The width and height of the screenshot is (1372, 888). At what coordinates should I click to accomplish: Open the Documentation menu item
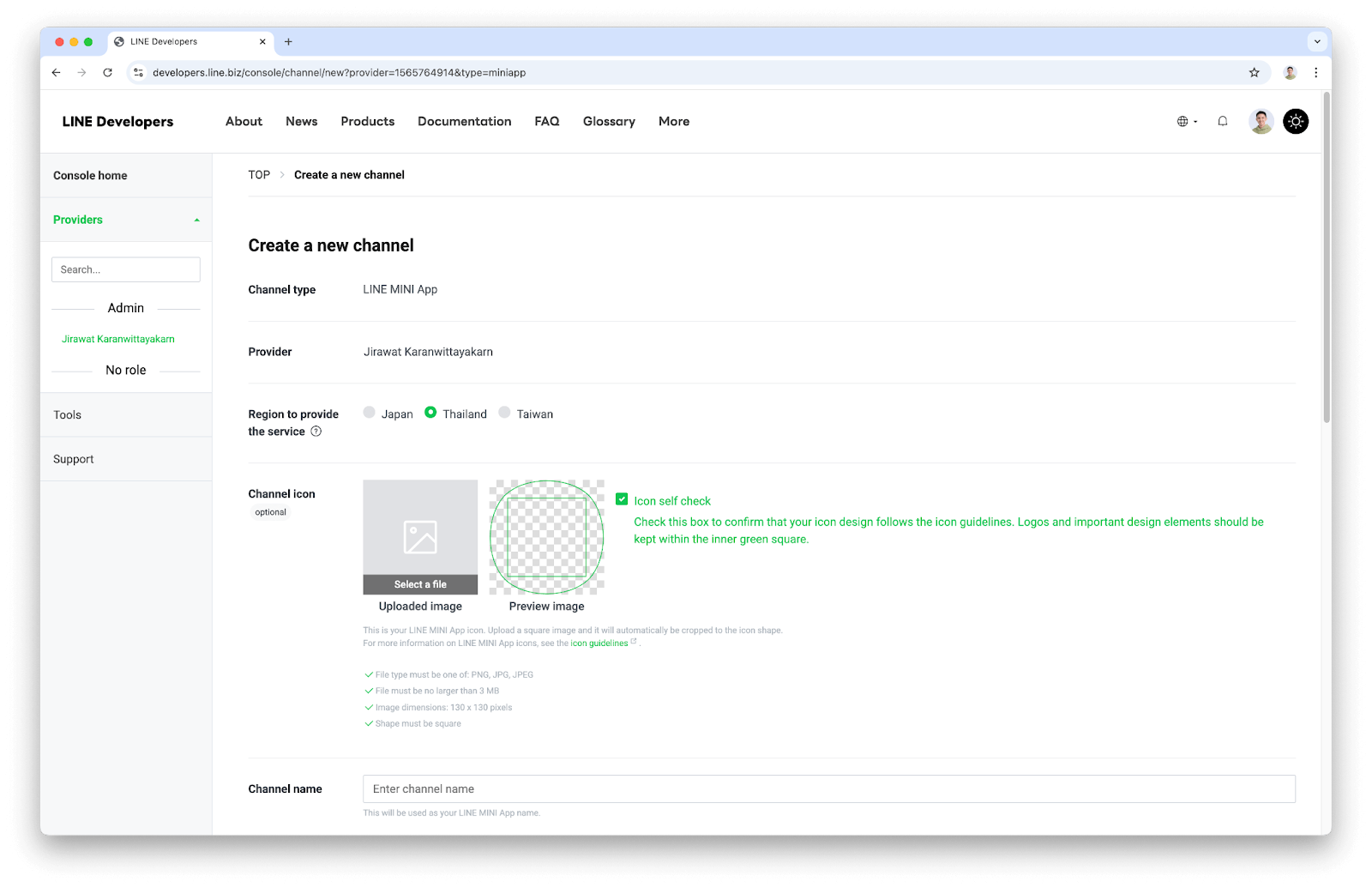coord(464,122)
